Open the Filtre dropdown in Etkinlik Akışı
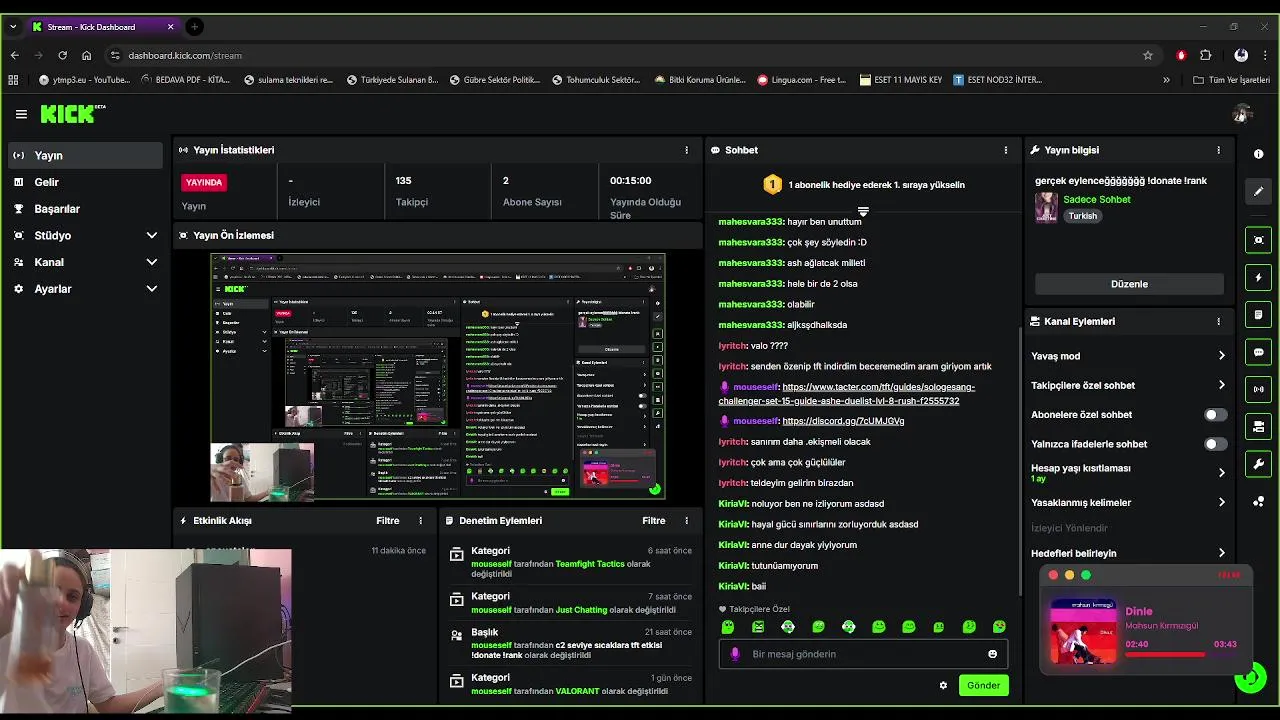1280x720 pixels. tap(387, 520)
